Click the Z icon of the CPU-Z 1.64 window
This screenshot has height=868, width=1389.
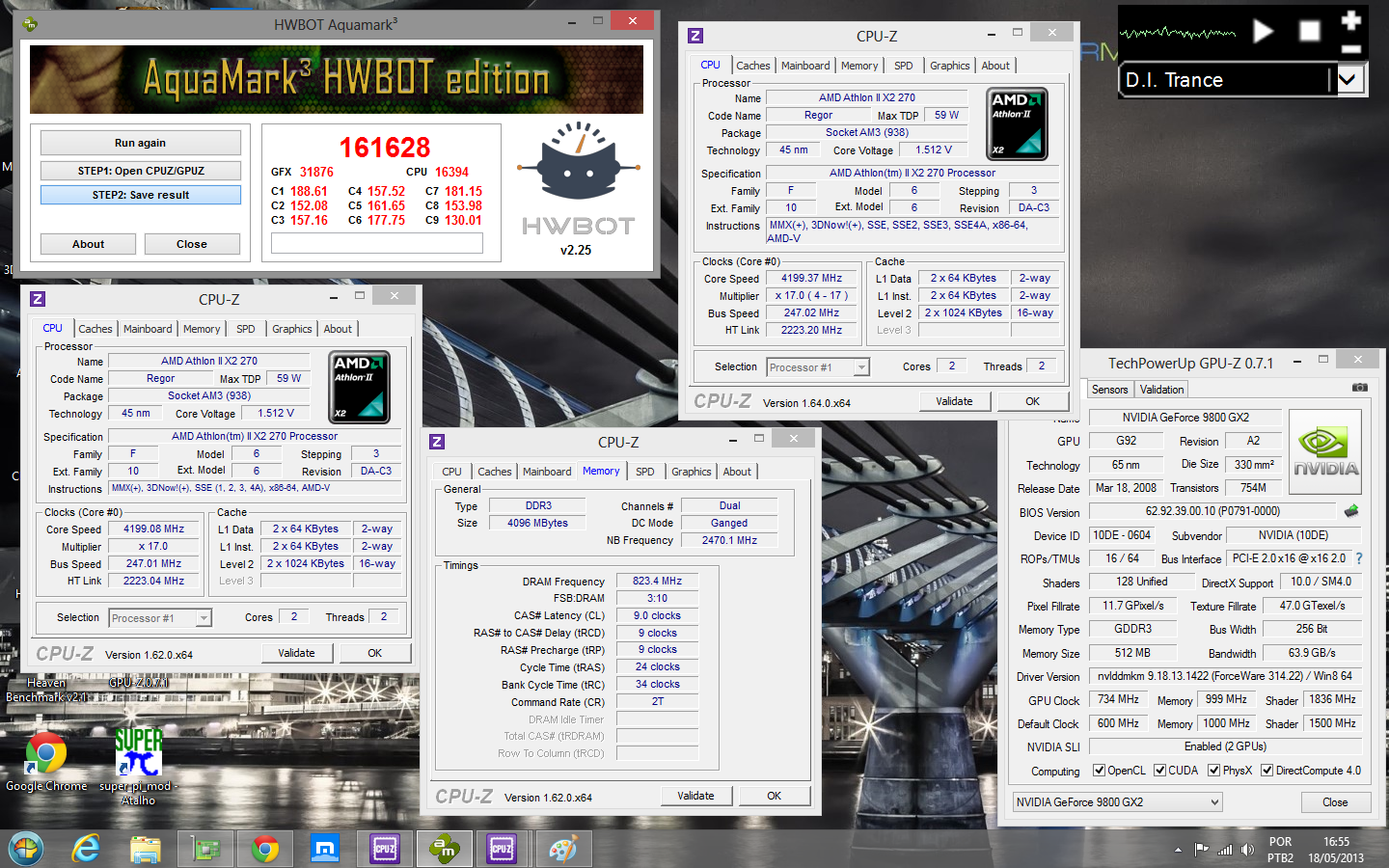pos(695,36)
